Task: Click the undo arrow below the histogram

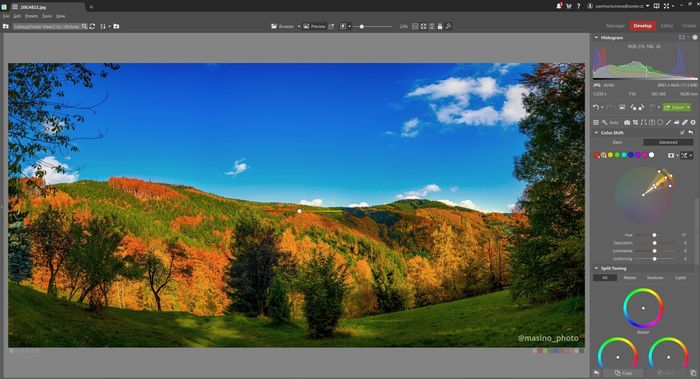Action: 596,107
